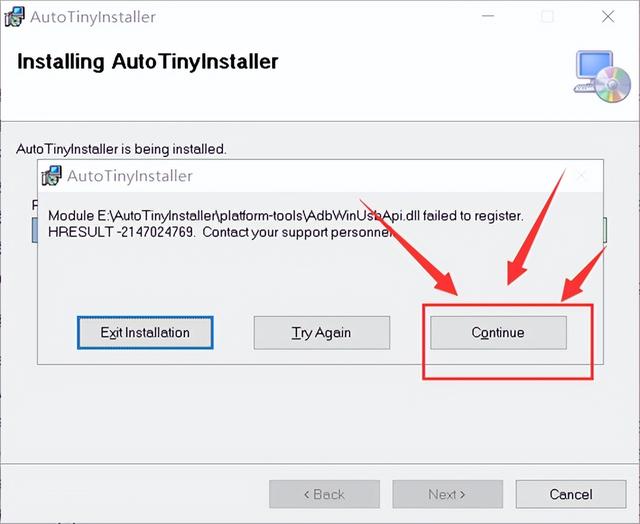Click the computer and disc banner graphic
Screen dimensions: 640x524
[x=603, y=77]
